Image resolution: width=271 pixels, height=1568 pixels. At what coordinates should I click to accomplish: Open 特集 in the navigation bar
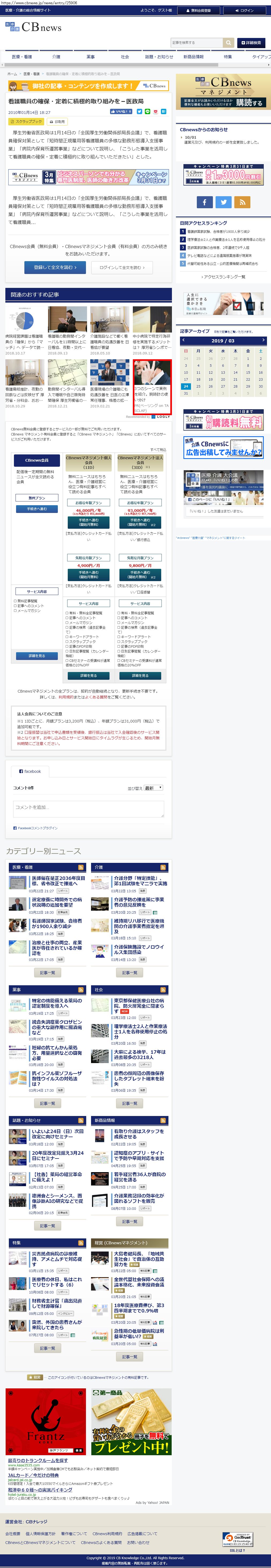tap(228, 57)
